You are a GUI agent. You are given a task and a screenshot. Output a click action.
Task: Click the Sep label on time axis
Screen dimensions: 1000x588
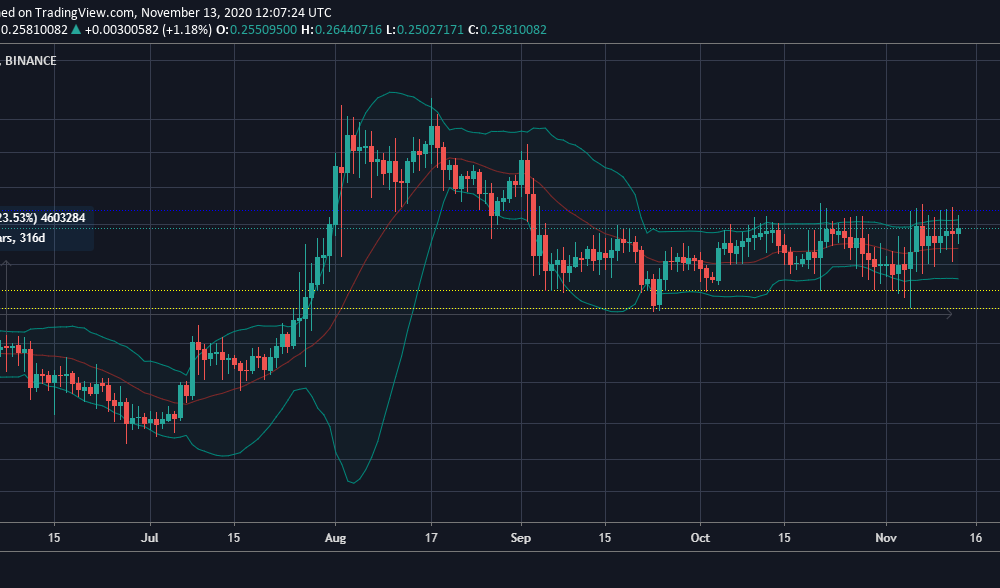coord(520,538)
